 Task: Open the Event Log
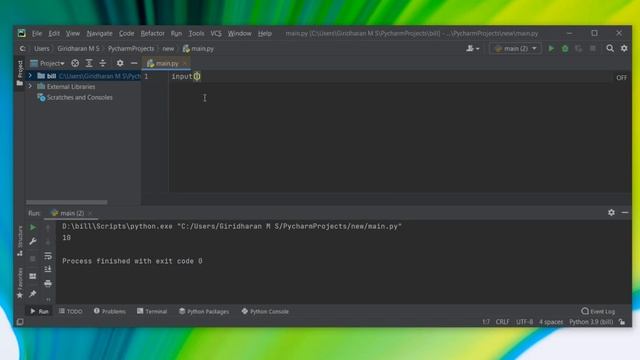click(x=598, y=311)
